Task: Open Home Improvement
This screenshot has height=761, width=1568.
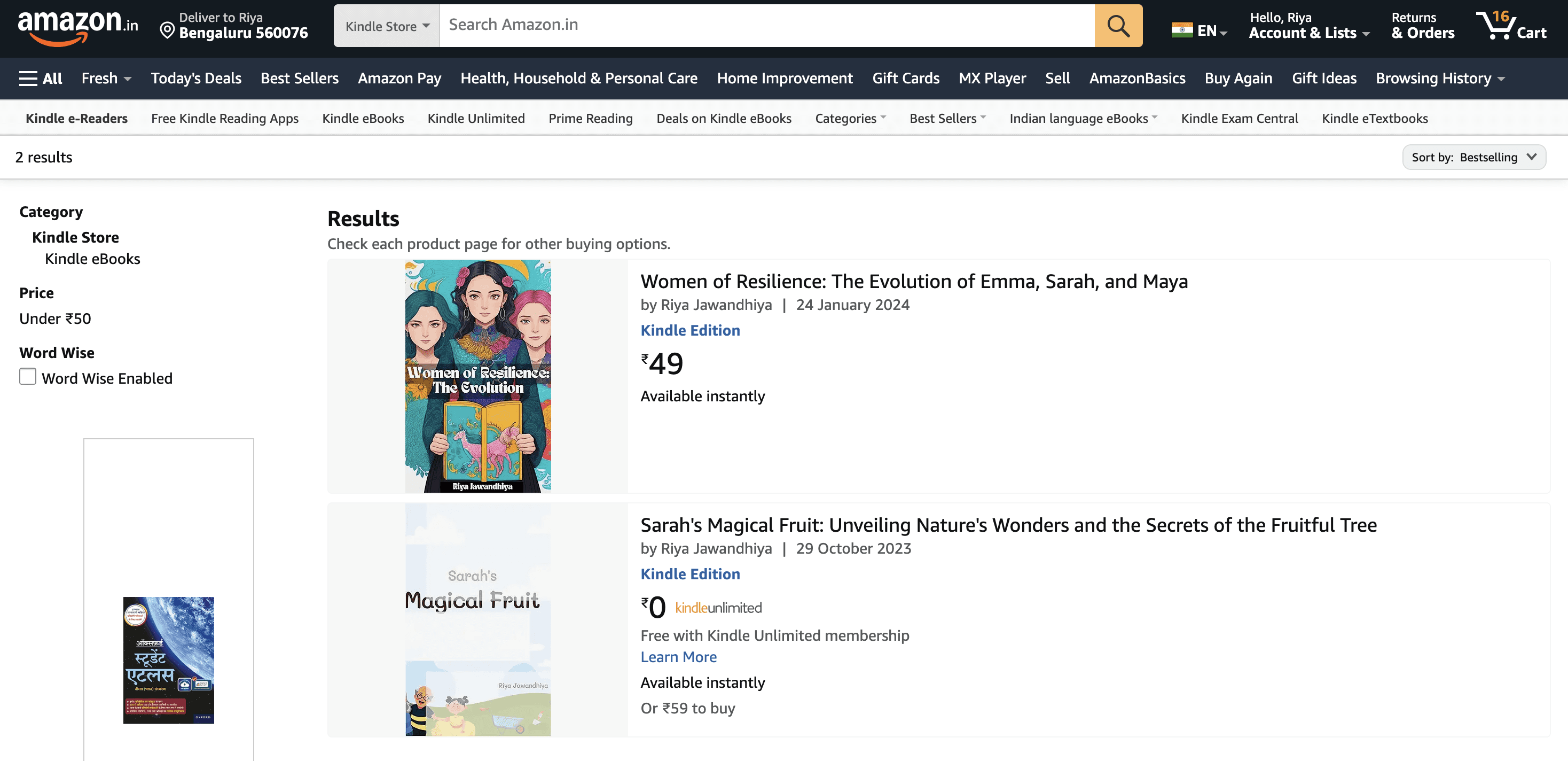Action: tap(785, 79)
